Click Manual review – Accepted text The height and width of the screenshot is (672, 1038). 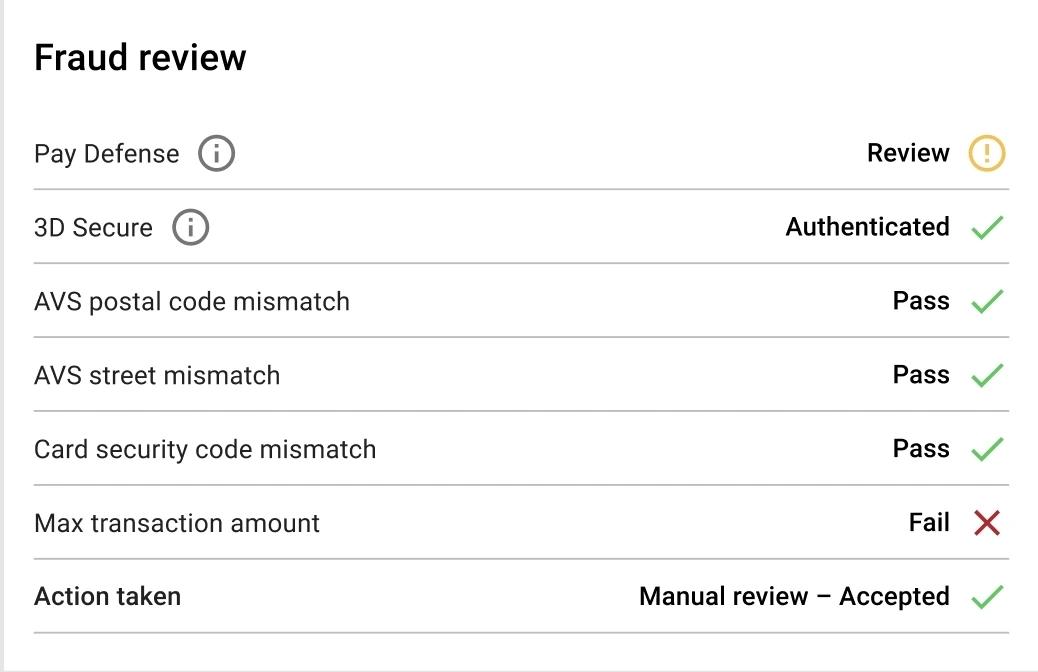[794, 597]
